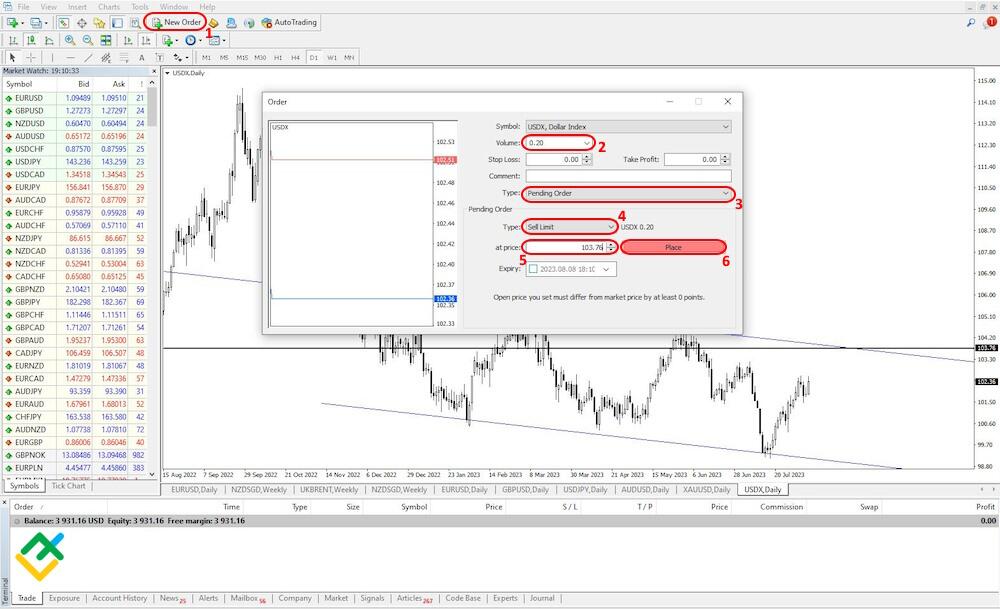Screen dimensions: 1000x609
Task: Click the at price input field
Action: tap(565, 247)
